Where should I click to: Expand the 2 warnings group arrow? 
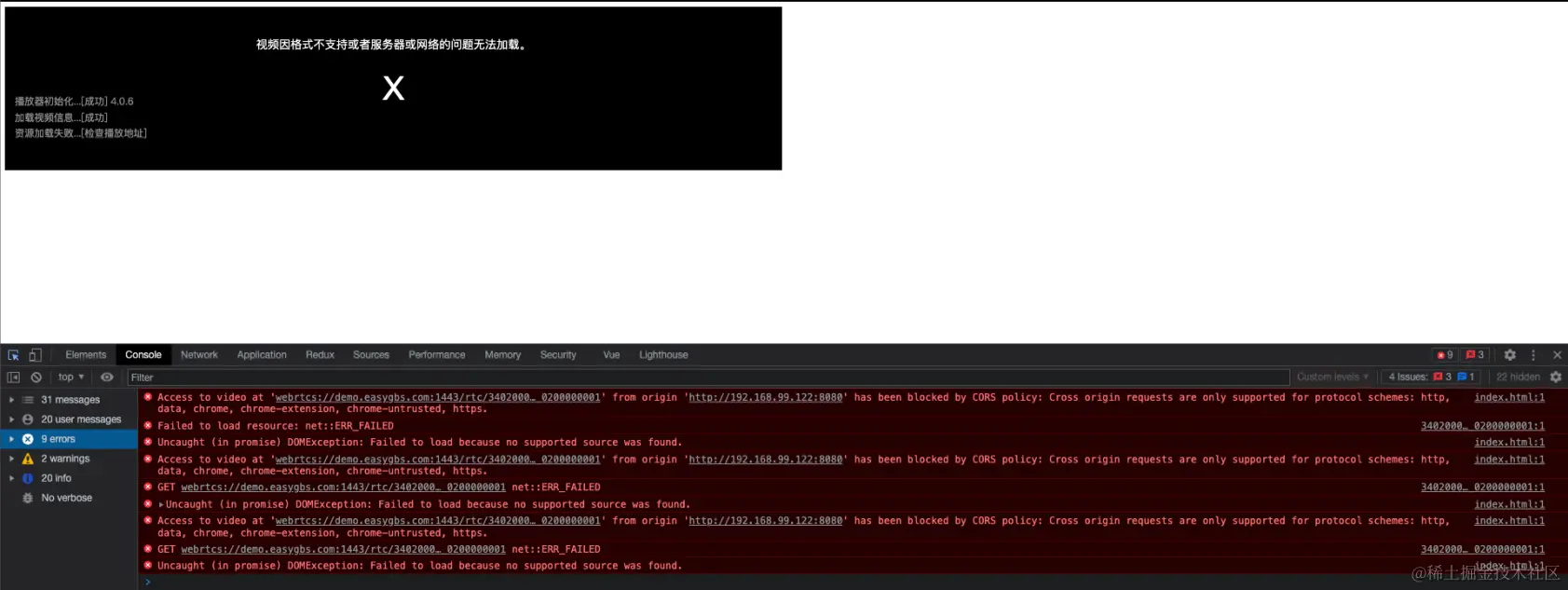[11, 459]
